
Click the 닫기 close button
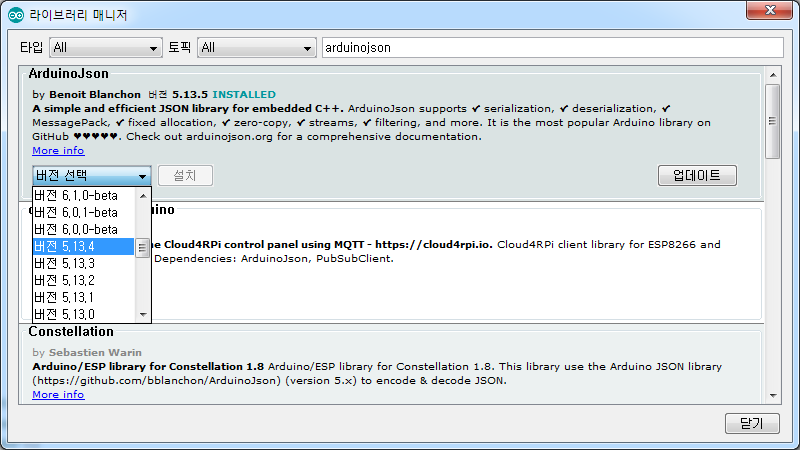coord(752,423)
